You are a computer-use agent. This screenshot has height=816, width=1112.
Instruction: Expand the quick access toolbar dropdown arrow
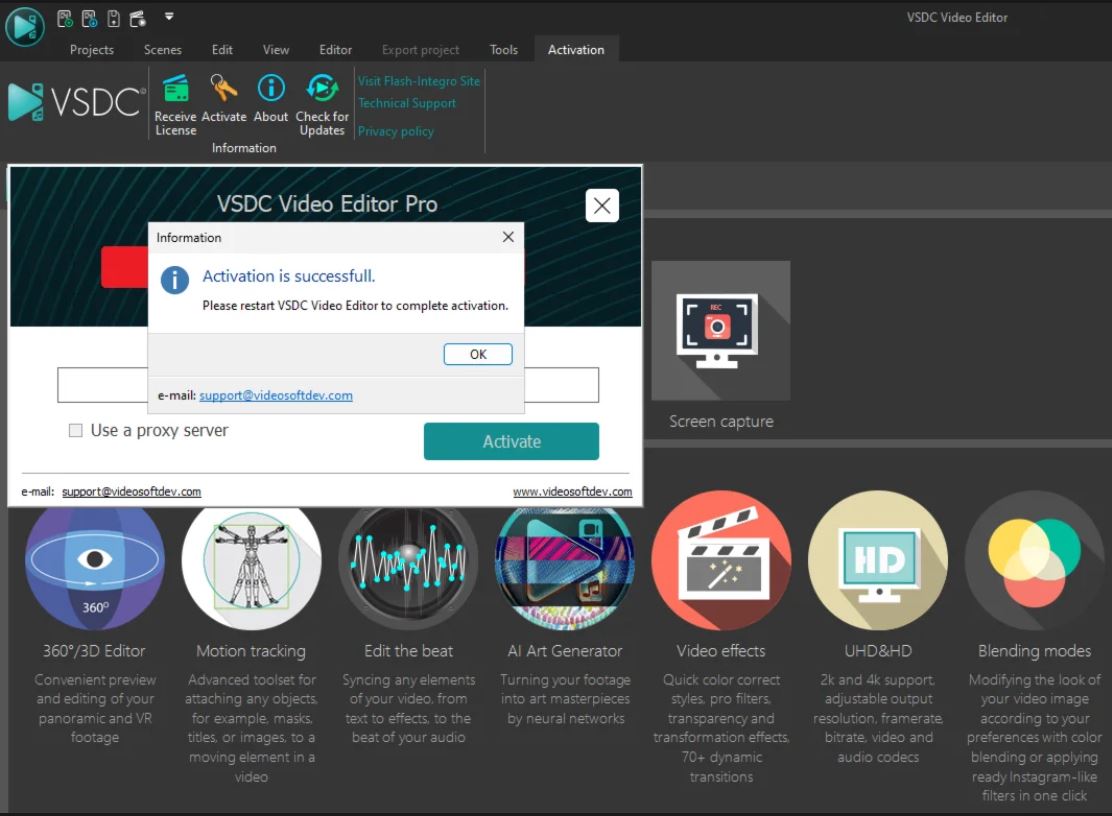point(169,17)
